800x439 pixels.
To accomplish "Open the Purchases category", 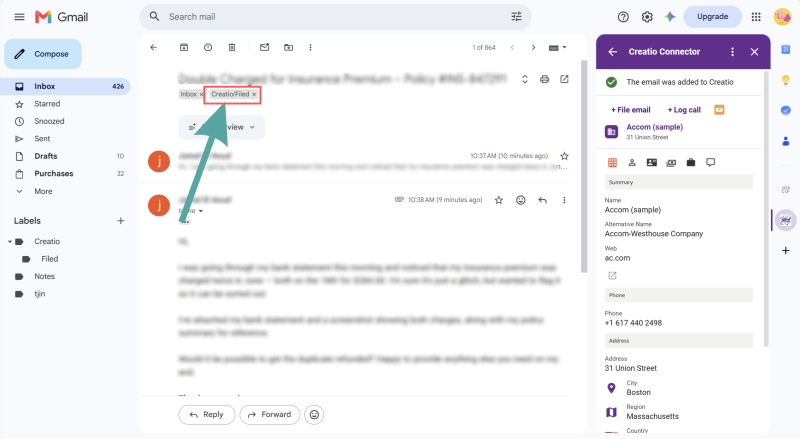I will pyautogui.click(x=65, y=174).
